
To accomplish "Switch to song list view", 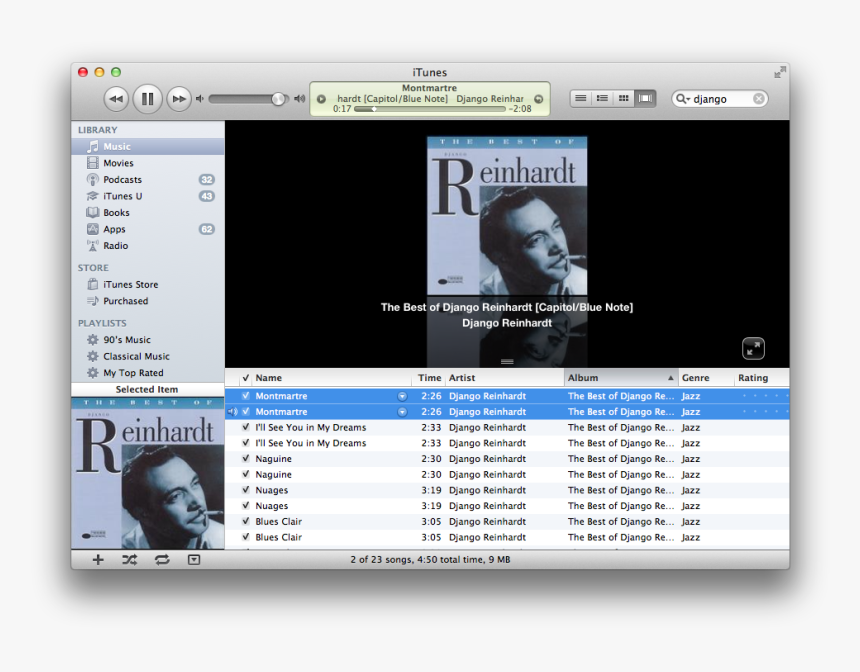I will point(580,99).
